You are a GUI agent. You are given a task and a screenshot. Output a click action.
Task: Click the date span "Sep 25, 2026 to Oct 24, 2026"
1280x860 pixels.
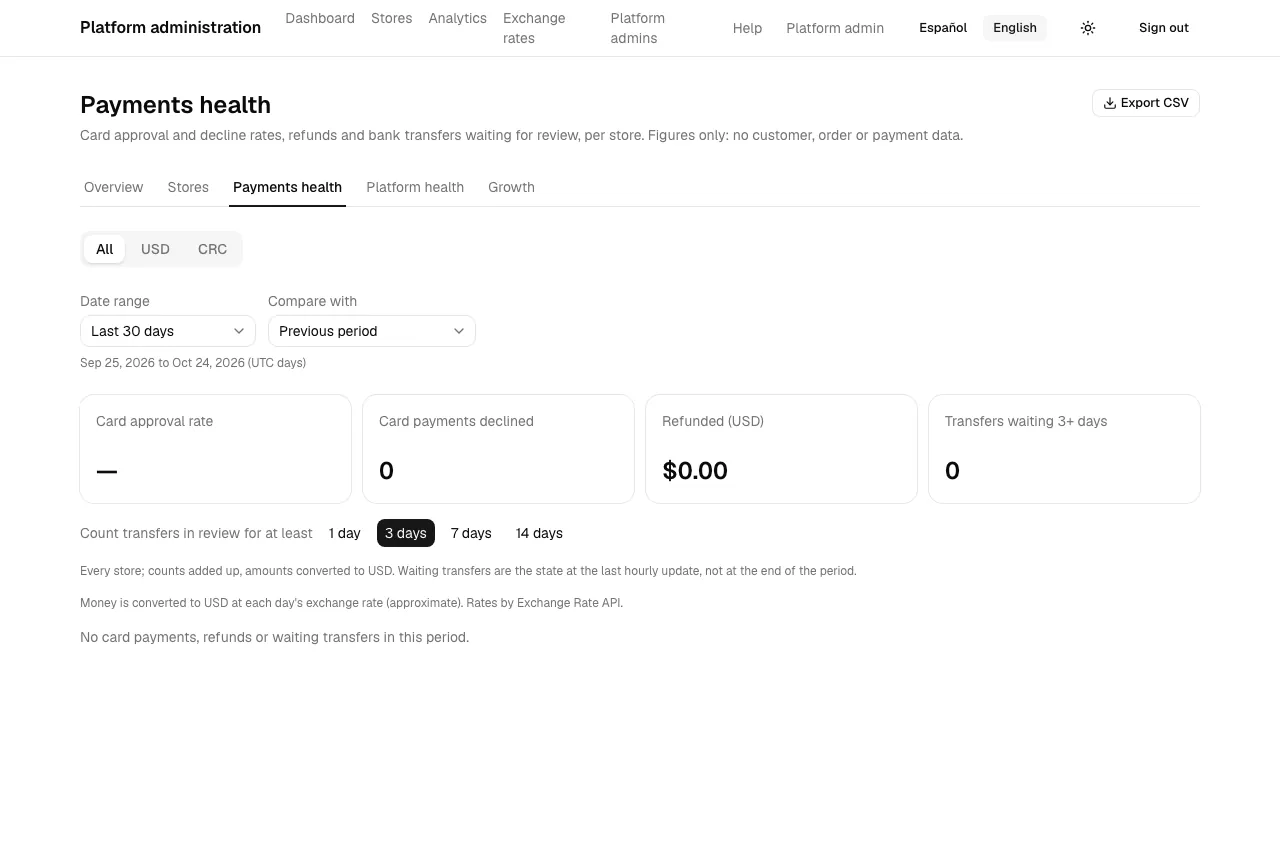[x=162, y=363]
